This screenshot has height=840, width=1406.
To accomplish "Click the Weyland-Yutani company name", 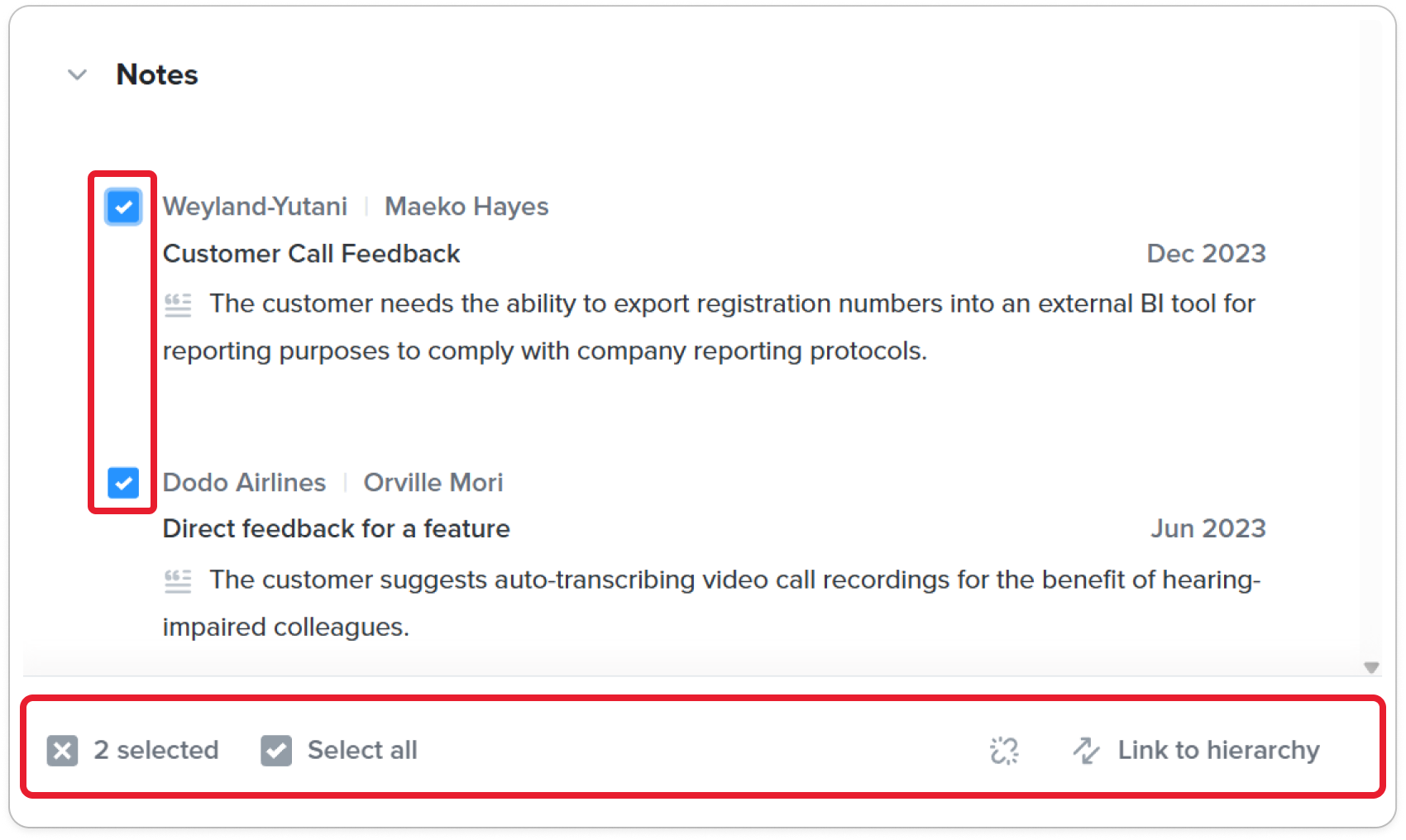I will point(255,207).
